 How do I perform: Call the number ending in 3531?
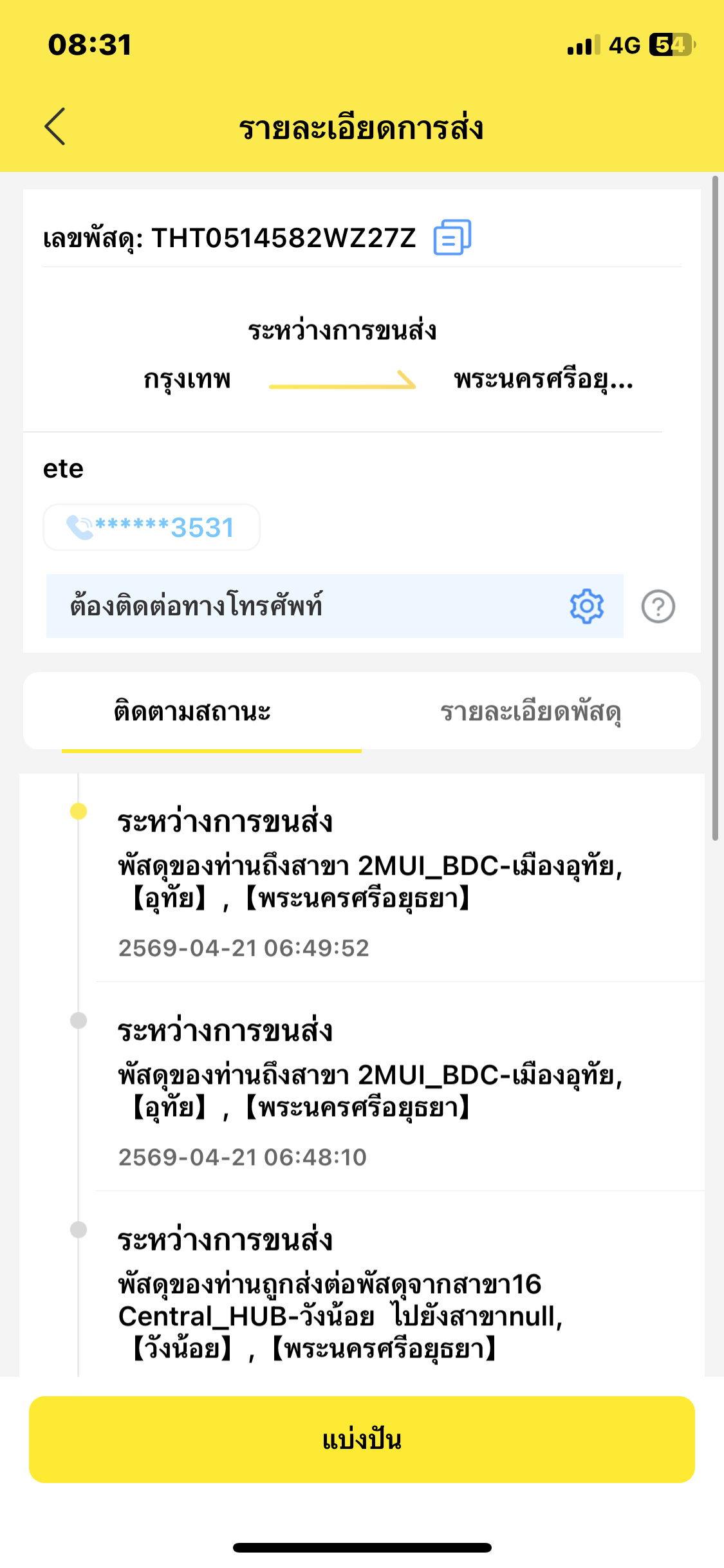tap(152, 527)
